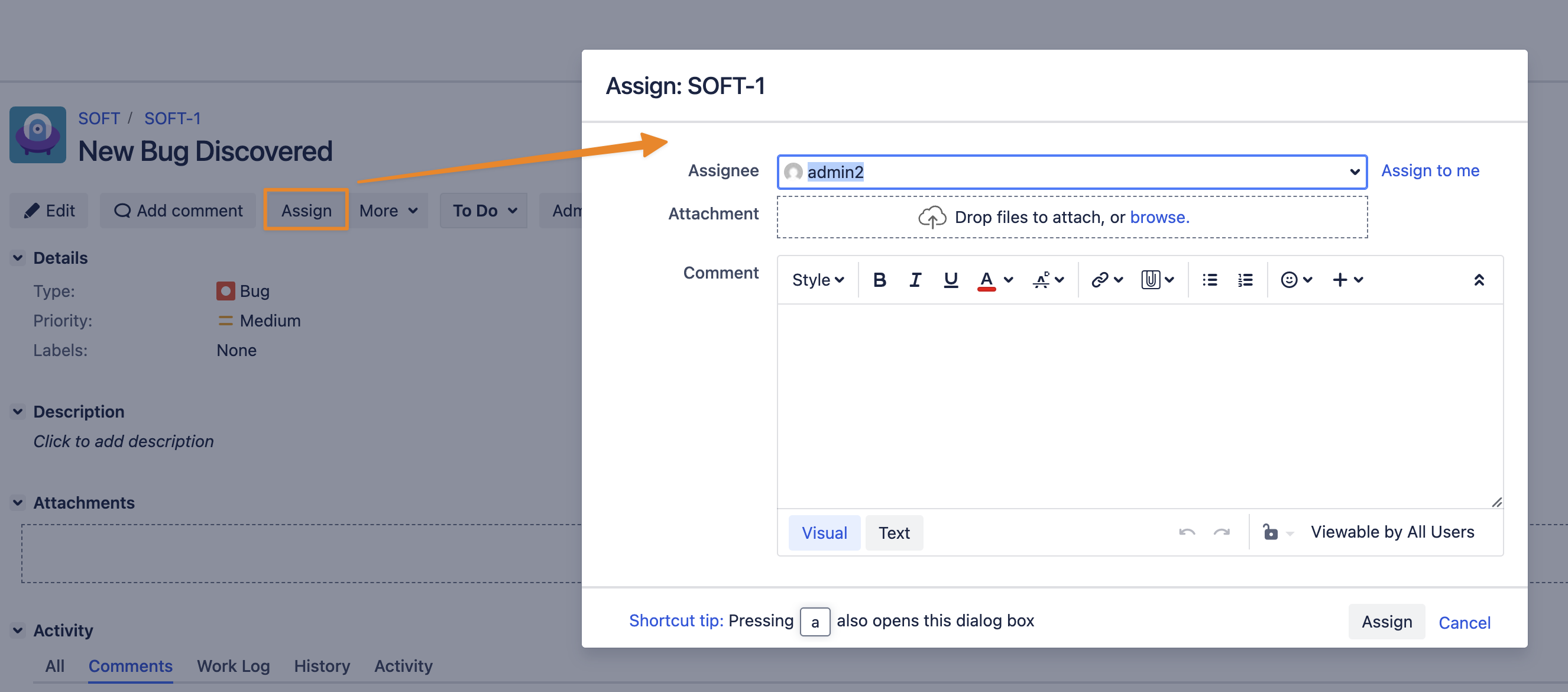1568x692 pixels.
Task: Switch to the Work Log tab
Action: pyautogui.click(x=233, y=666)
